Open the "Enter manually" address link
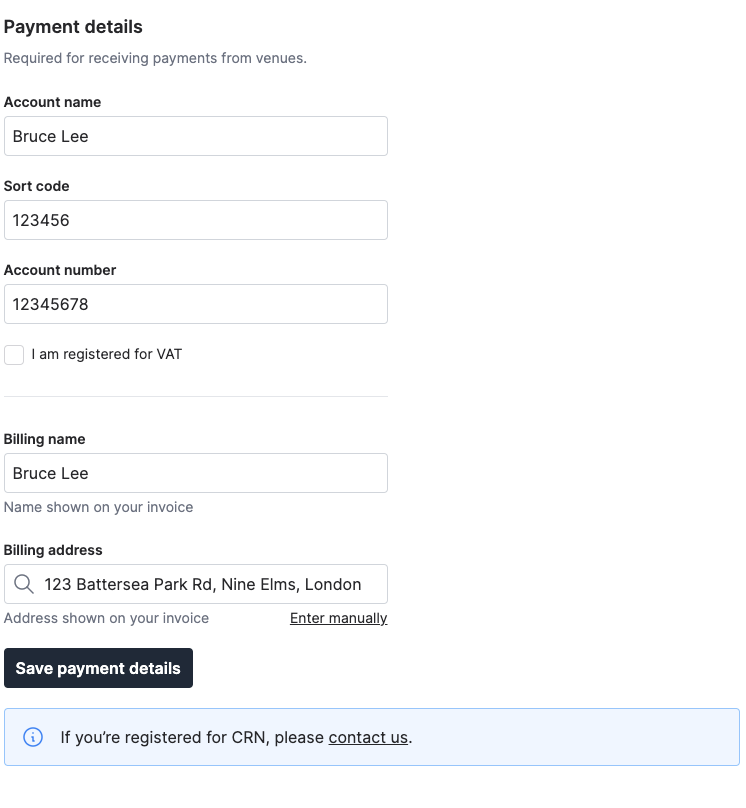The width and height of the screenshot is (746, 808). tap(338, 618)
